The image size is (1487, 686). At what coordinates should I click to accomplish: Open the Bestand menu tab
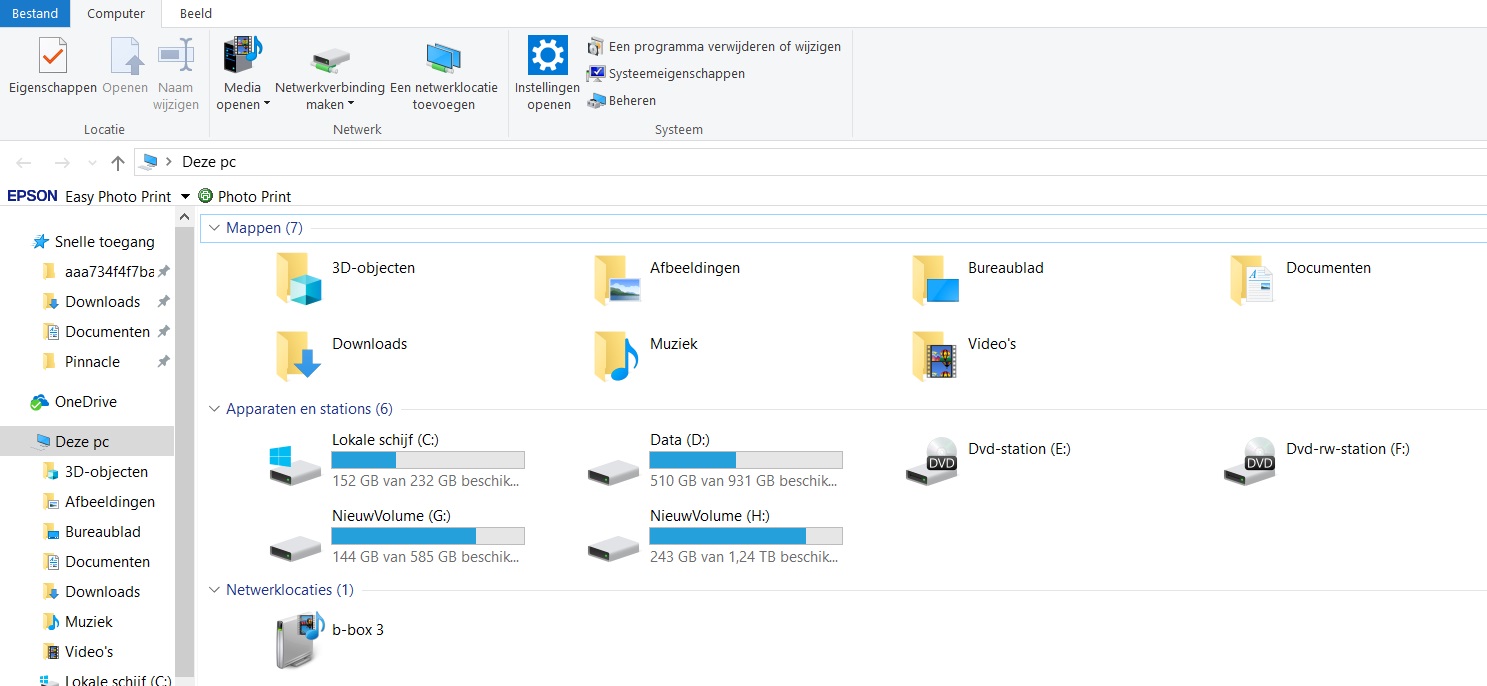tap(35, 14)
